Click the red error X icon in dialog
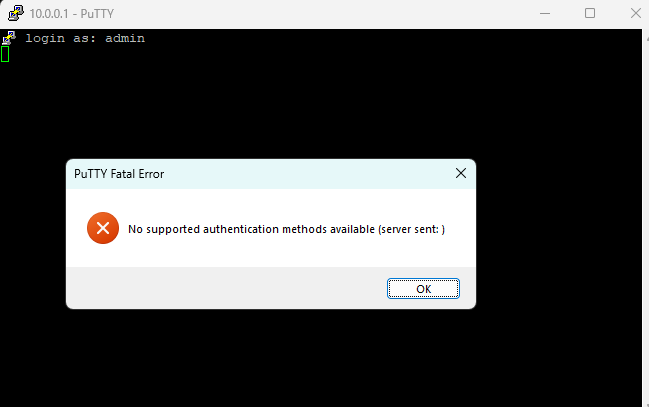 103,228
